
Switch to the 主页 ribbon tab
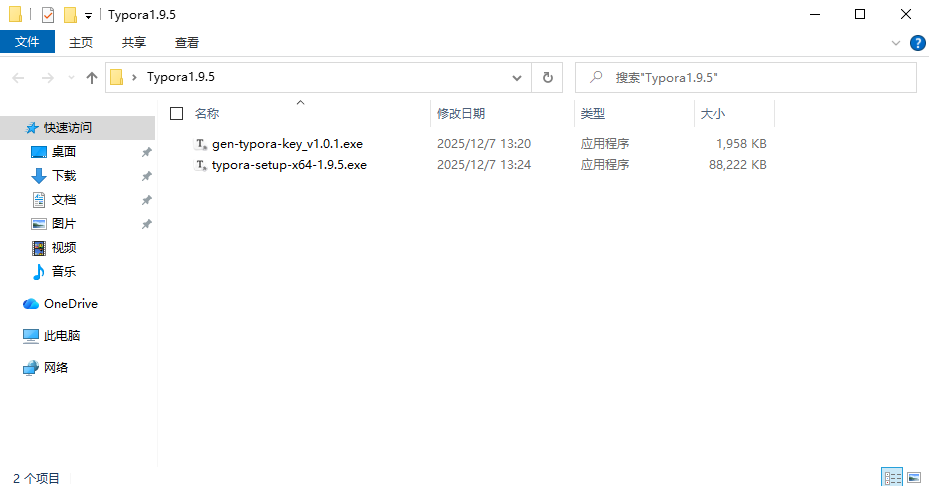81,43
